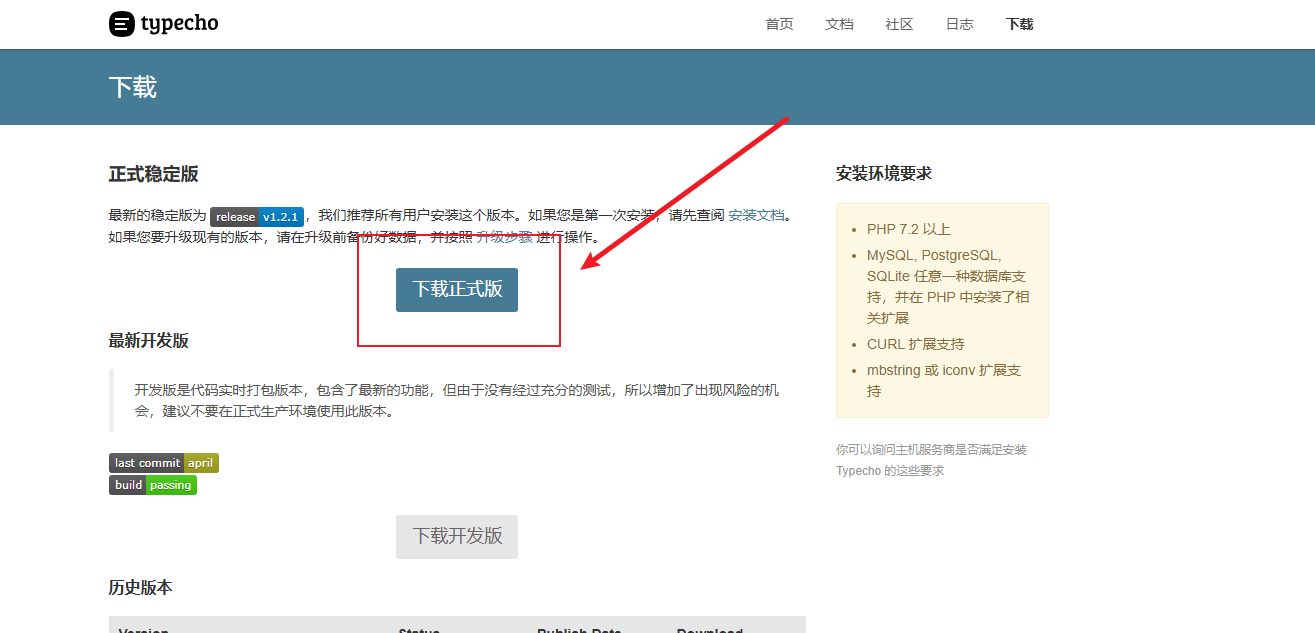Image resolution: width=1315 pixels, height=633 pixels.
Task: Click the 历史版本 heading
Action: 141,587
